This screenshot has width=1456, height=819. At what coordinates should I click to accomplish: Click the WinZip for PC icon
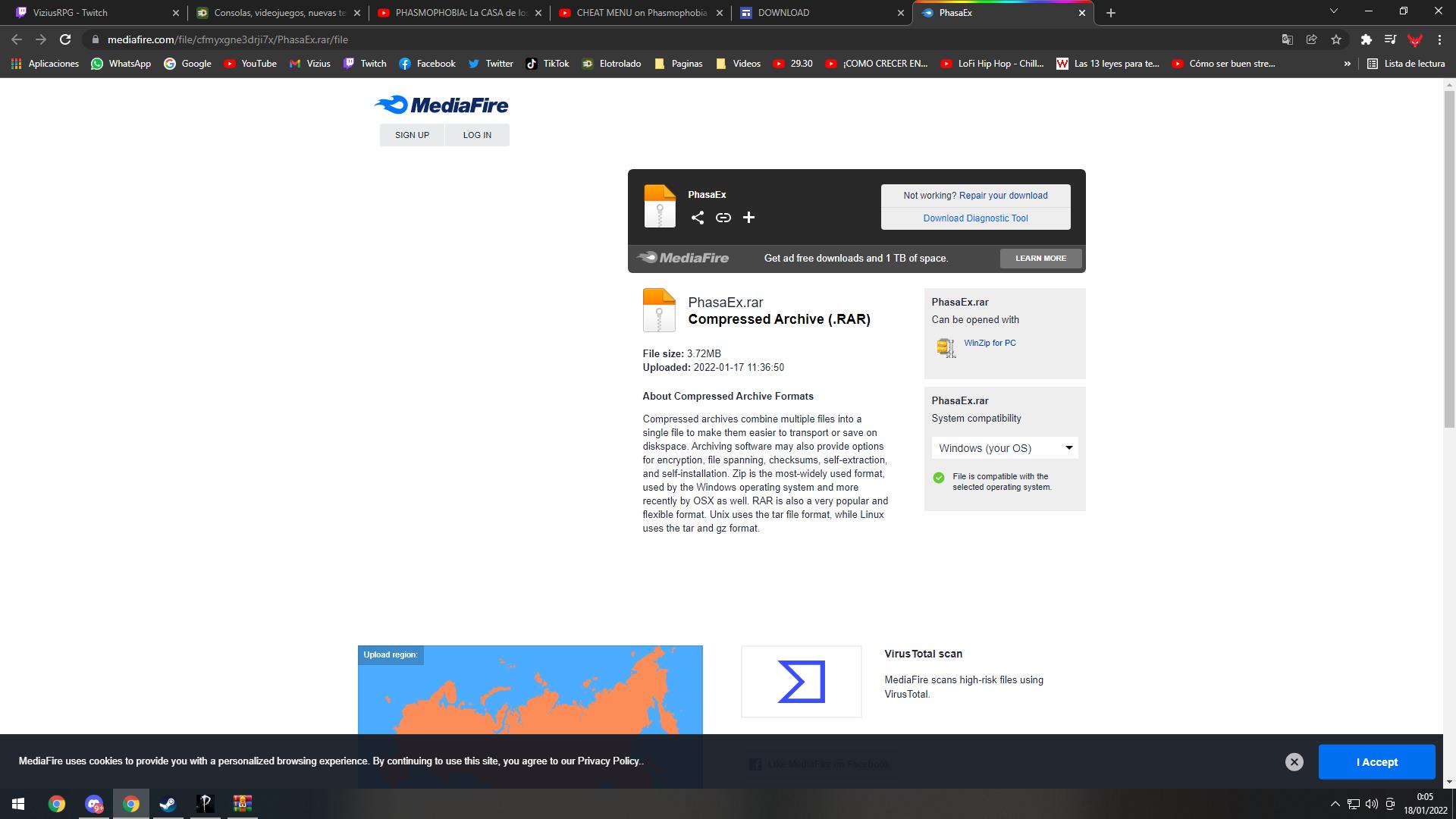tap(945, 347)
